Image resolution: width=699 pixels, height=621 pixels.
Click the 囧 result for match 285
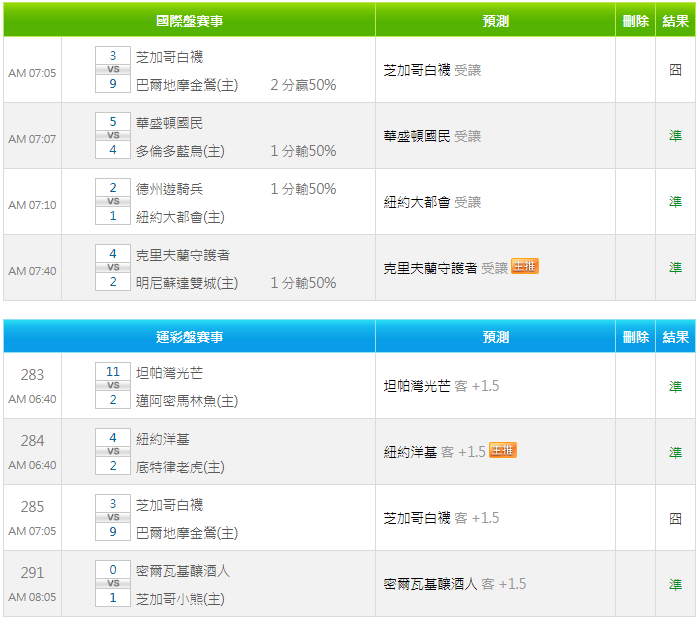675,518
